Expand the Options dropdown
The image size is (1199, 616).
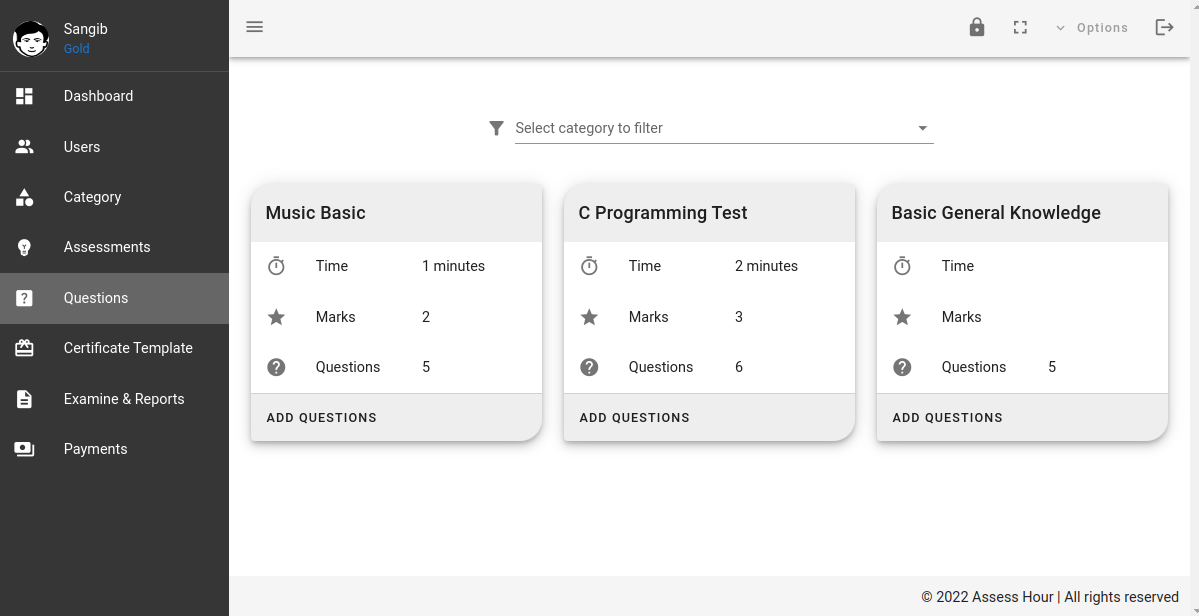pos(1092,28)
